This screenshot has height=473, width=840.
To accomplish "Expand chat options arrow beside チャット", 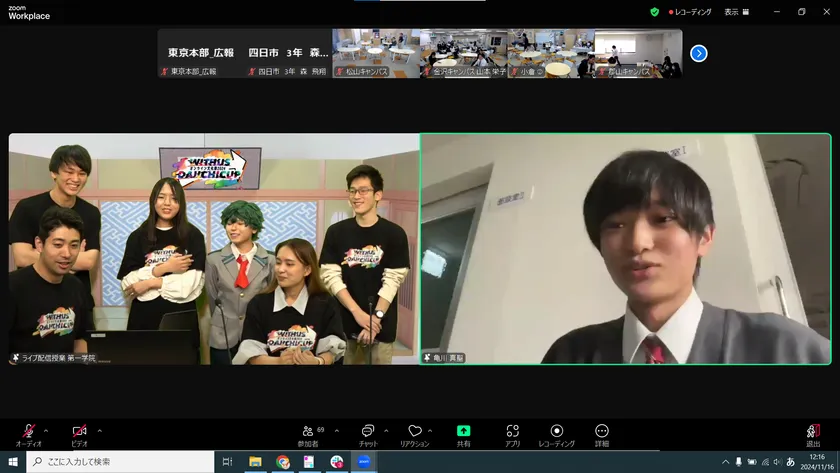I will pyautogui.click(x=386, y=430).
